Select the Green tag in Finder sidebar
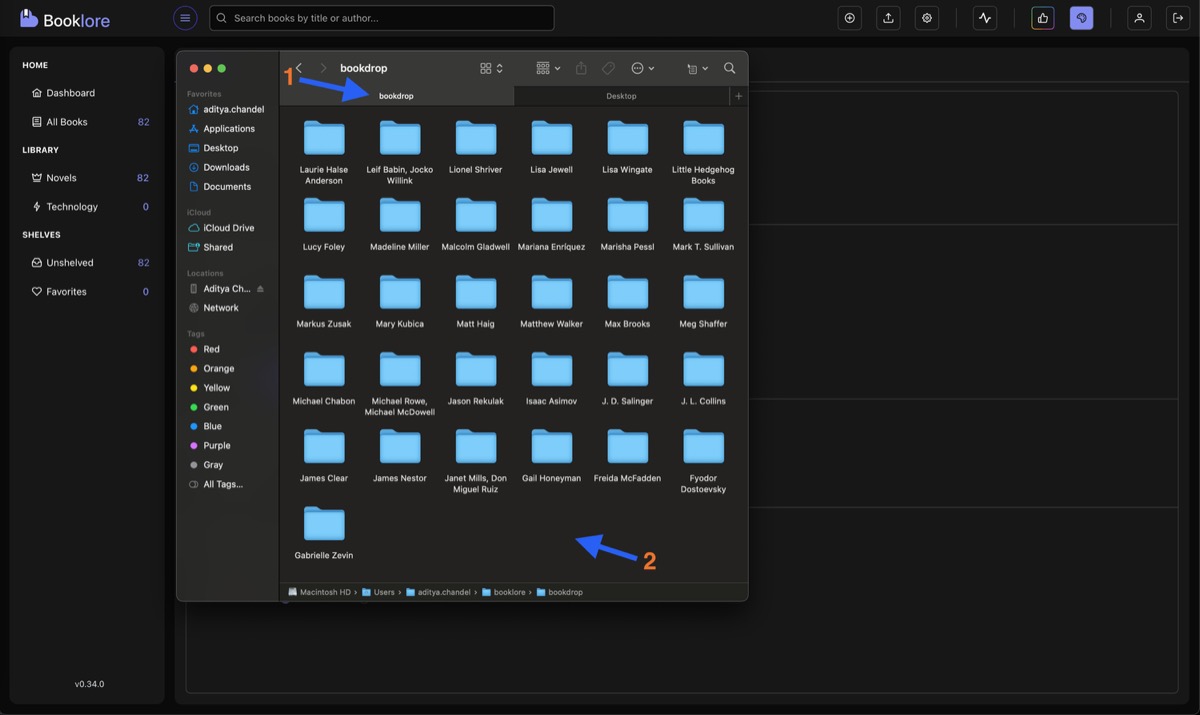This screenshot has height=715, width=1200. click(212, 407)
